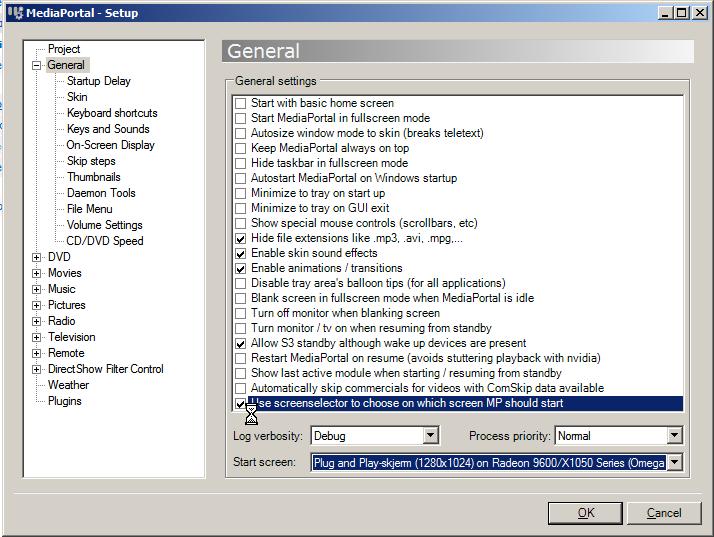714x537 pixels.
Task: Select Plugins in the tree
Action: (x=65, y=401)
